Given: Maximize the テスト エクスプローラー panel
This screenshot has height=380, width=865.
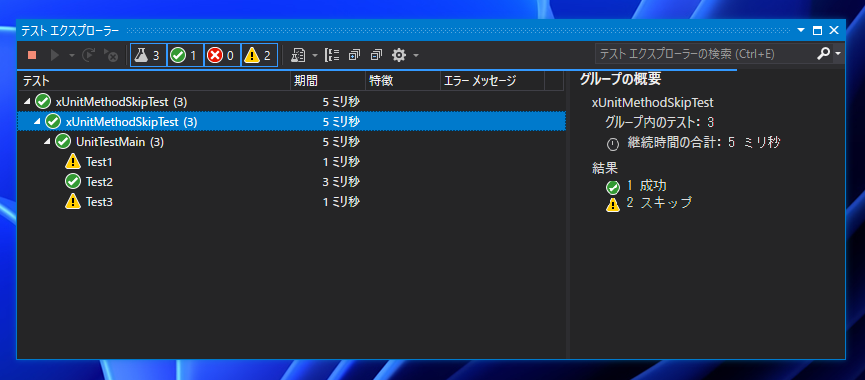Looking at the screenshot, I should (x=818, y=30).
